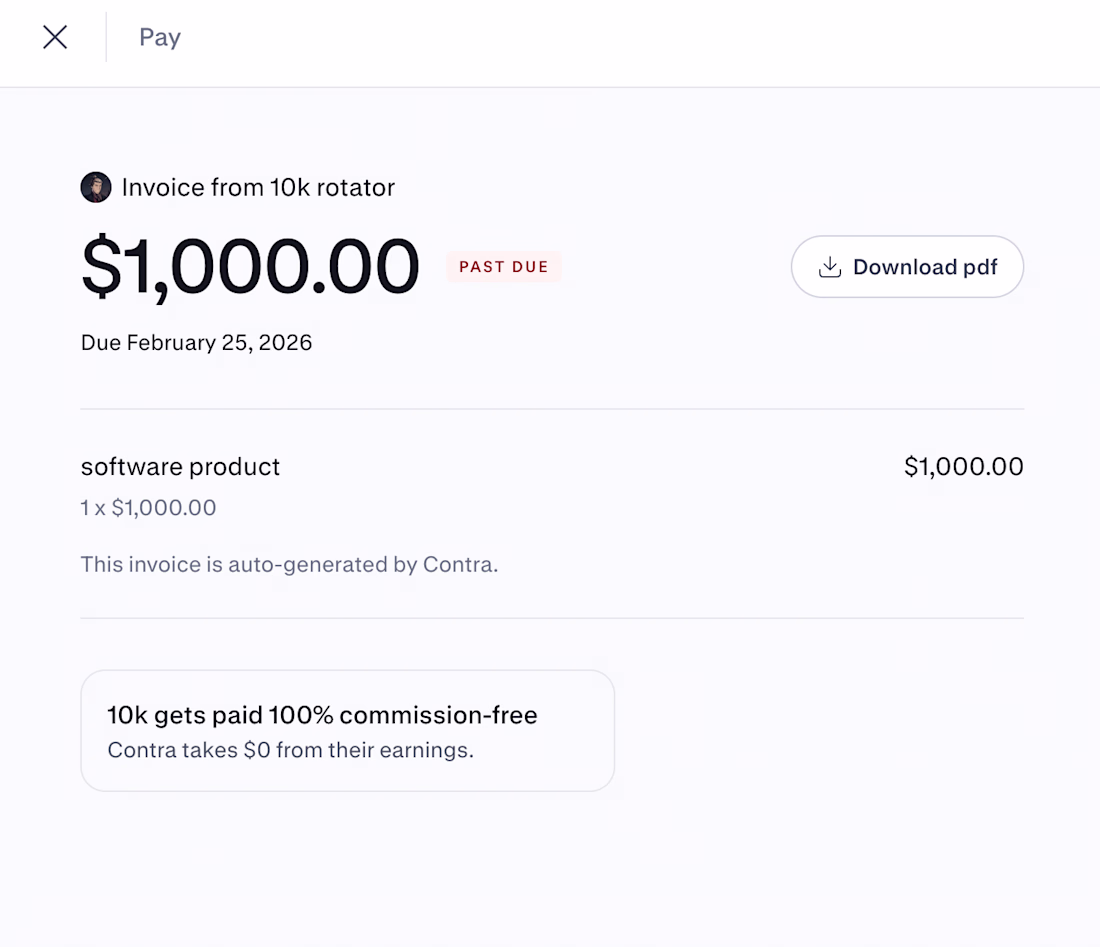Screen dimensions: 1100x947
Task: Click the download arrow icon
Action: 829,267
